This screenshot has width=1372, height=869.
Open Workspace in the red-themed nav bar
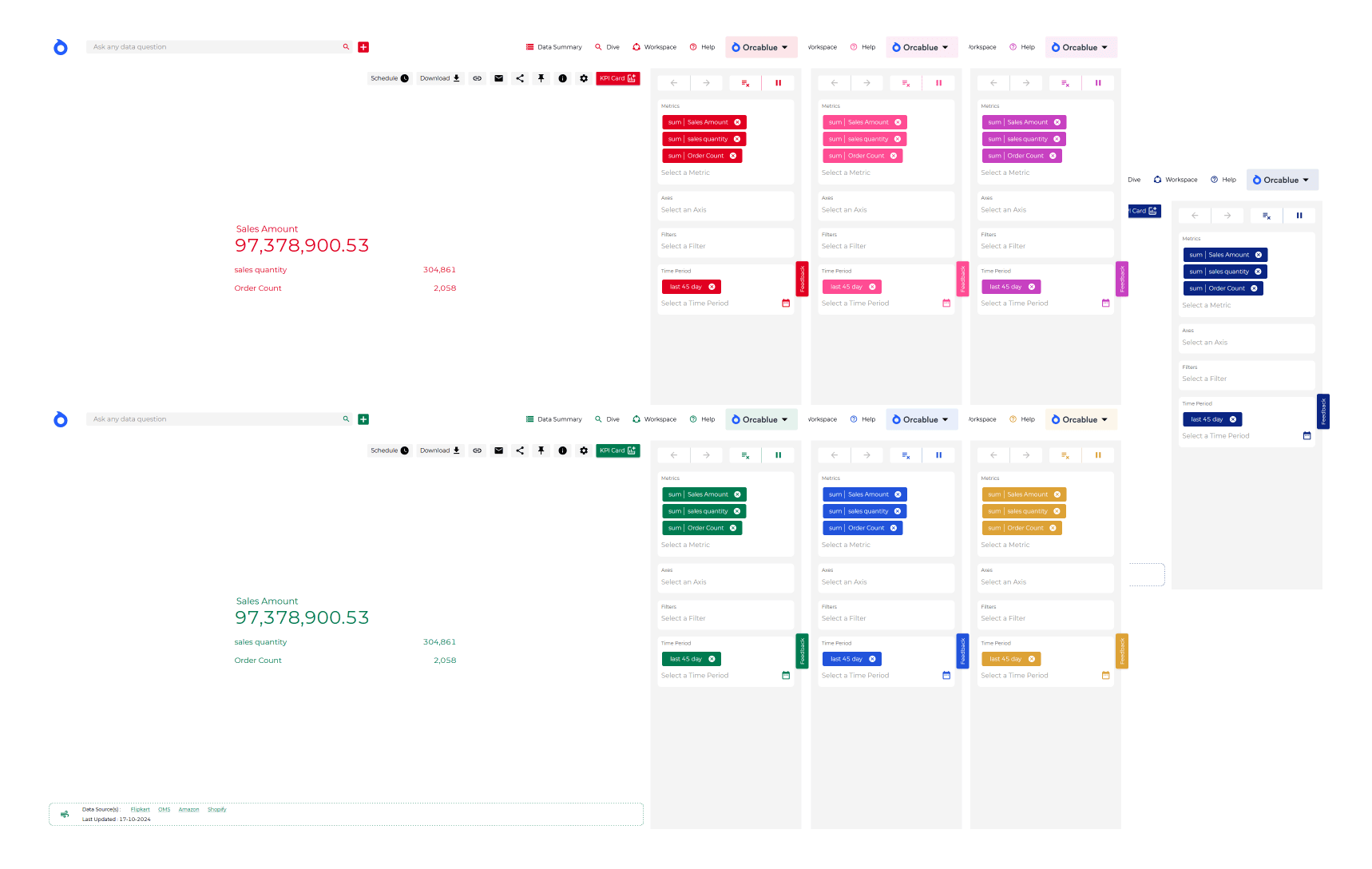(x=654, y=47)
